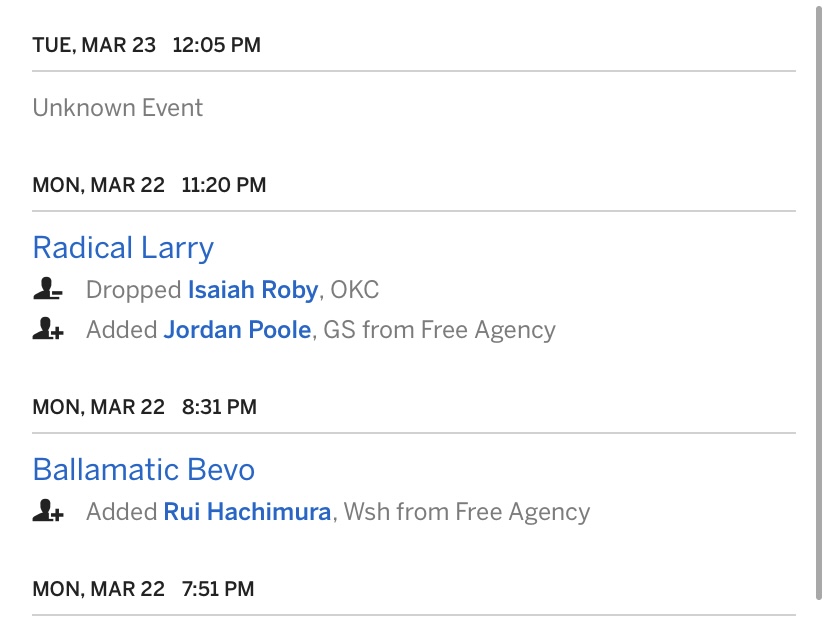Select the Mon, Mar 22 7:51 PM header

143,589
